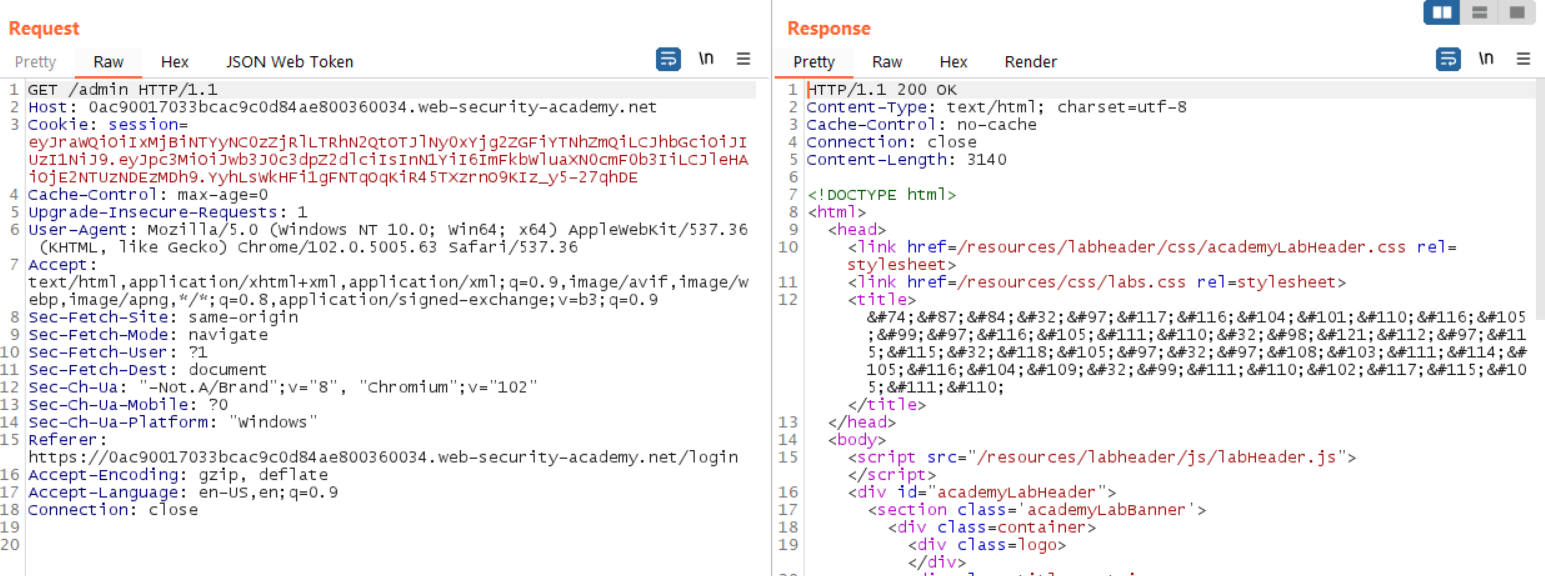Click the labHeader.js script src line
Image resolution: width=1545 pixels, height=576 pixels.
click(1101, 457)
